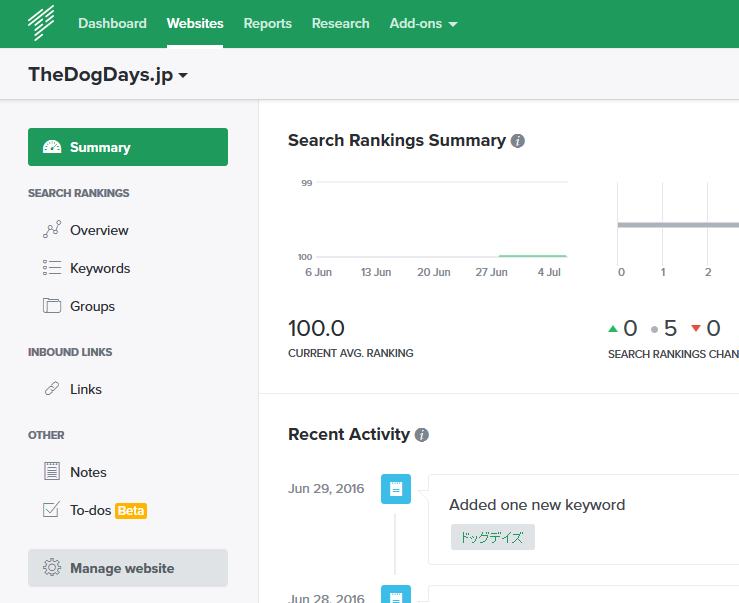
Task: Click the '27 Jun' chart axis label
Action: [491, 273]
